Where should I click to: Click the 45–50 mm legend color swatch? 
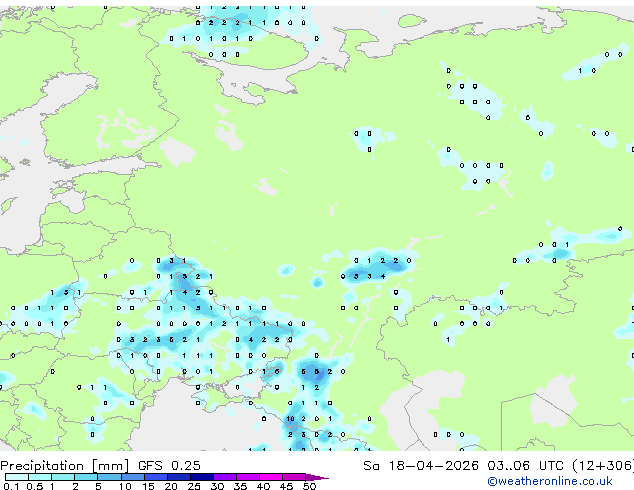294,477
